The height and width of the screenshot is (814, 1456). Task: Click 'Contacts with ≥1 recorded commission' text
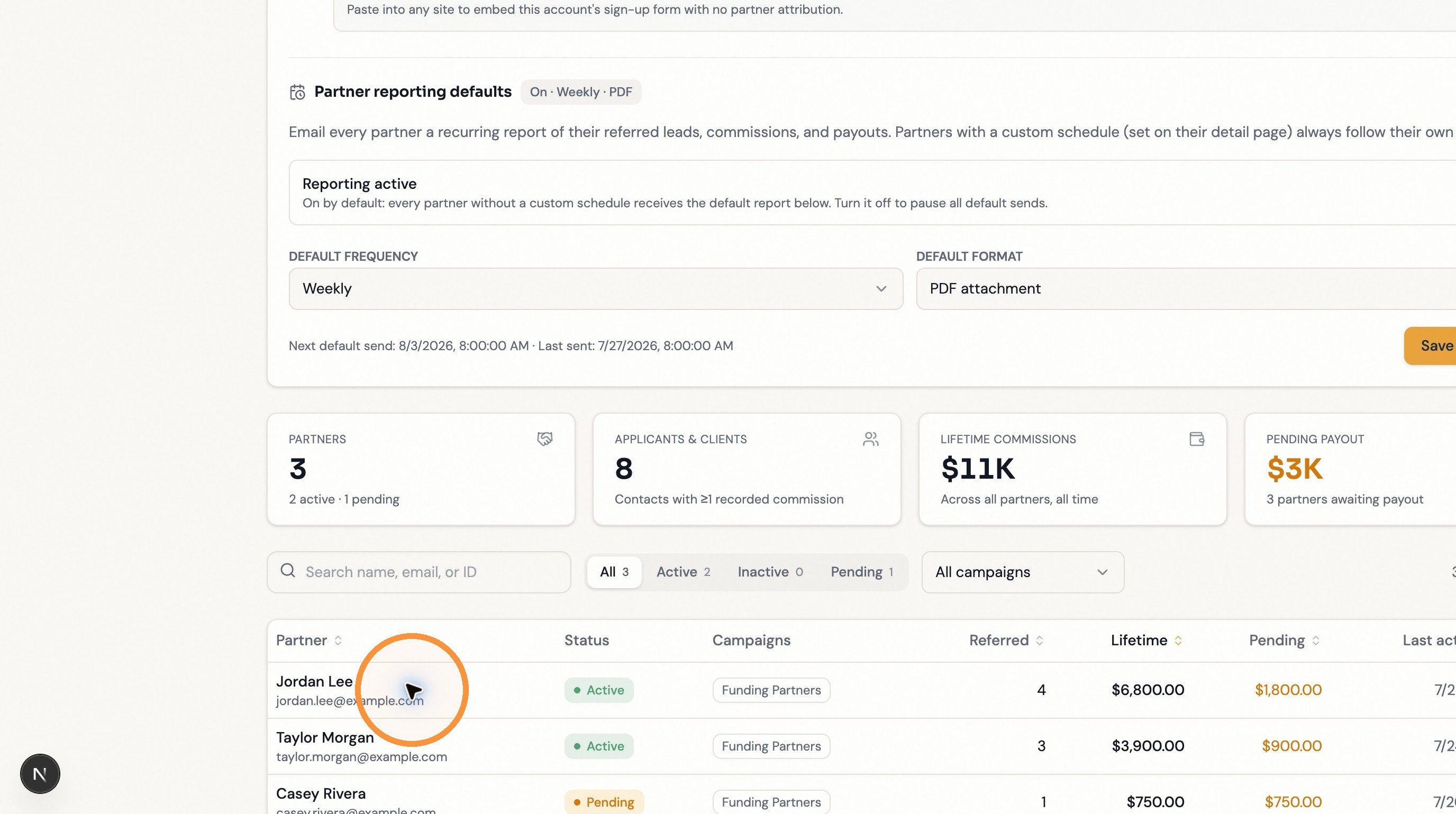[729, 499]
